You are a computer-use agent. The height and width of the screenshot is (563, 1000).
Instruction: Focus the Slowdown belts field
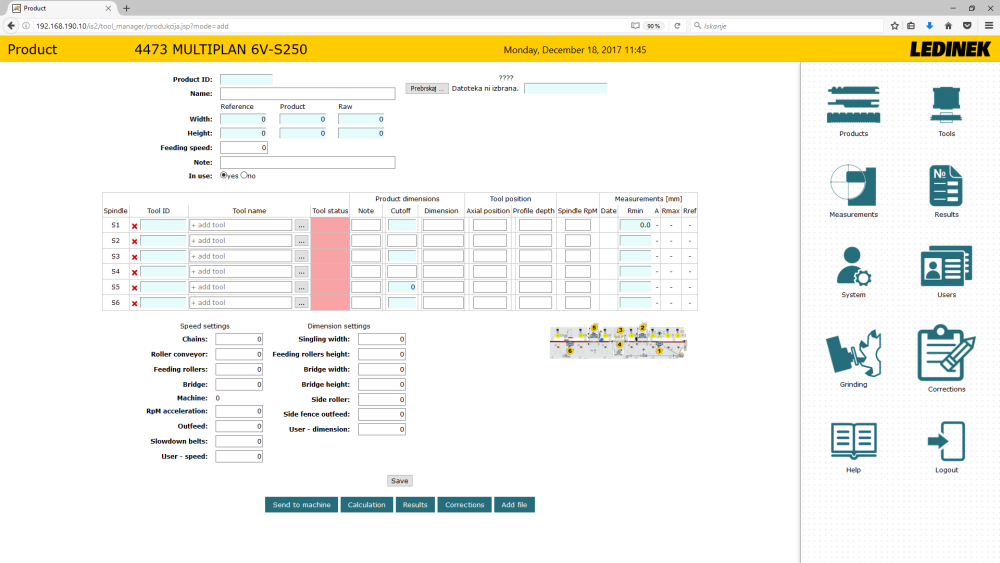click(239, 441)
